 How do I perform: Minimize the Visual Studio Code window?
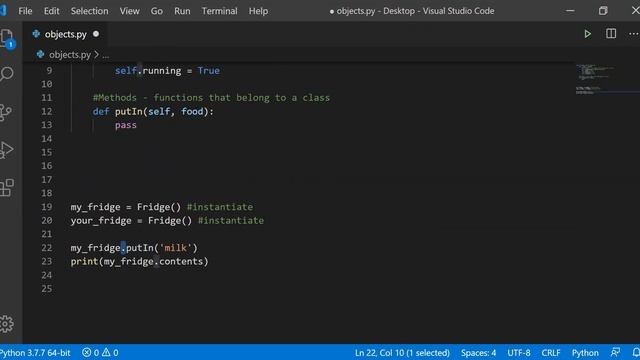point(570,11)
